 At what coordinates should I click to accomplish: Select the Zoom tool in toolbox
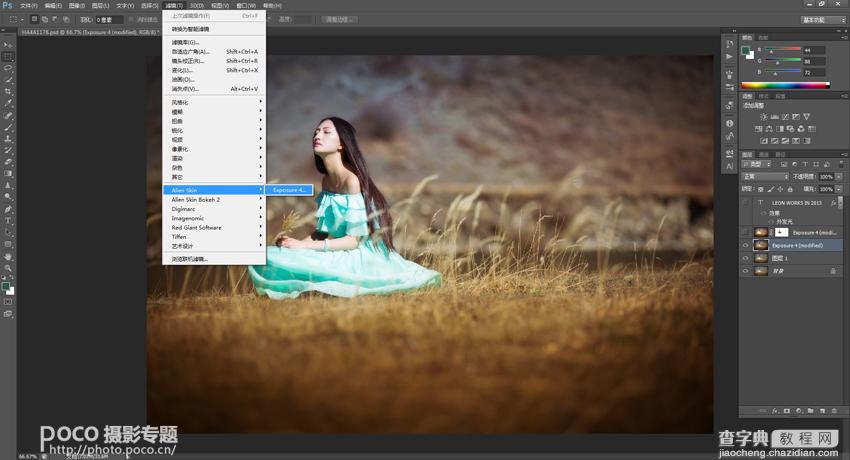click(8, 268)
